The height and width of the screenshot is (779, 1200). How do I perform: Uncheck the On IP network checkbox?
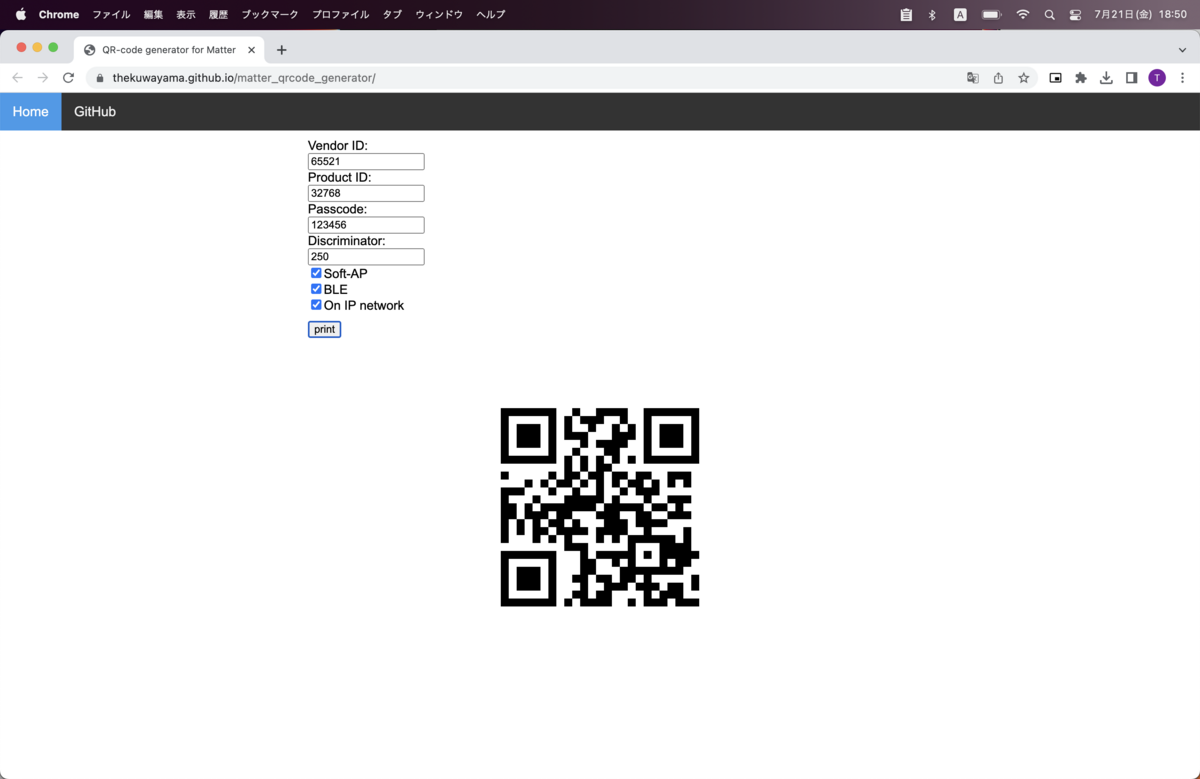[316, 305]
